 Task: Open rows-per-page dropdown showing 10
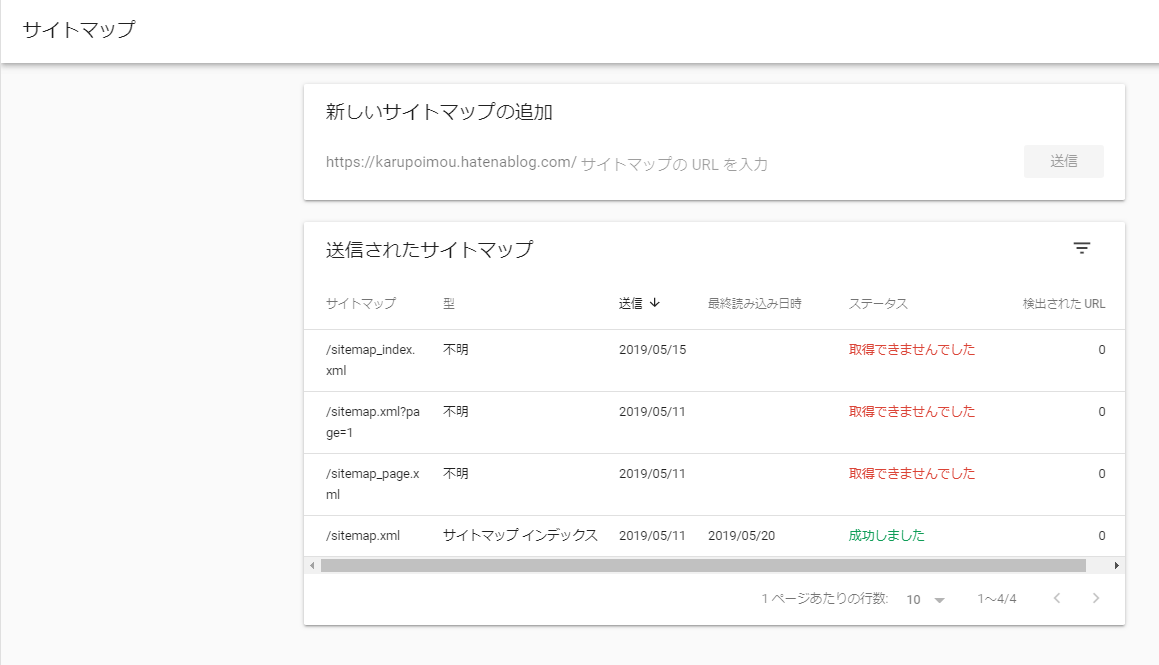(926, 599)
